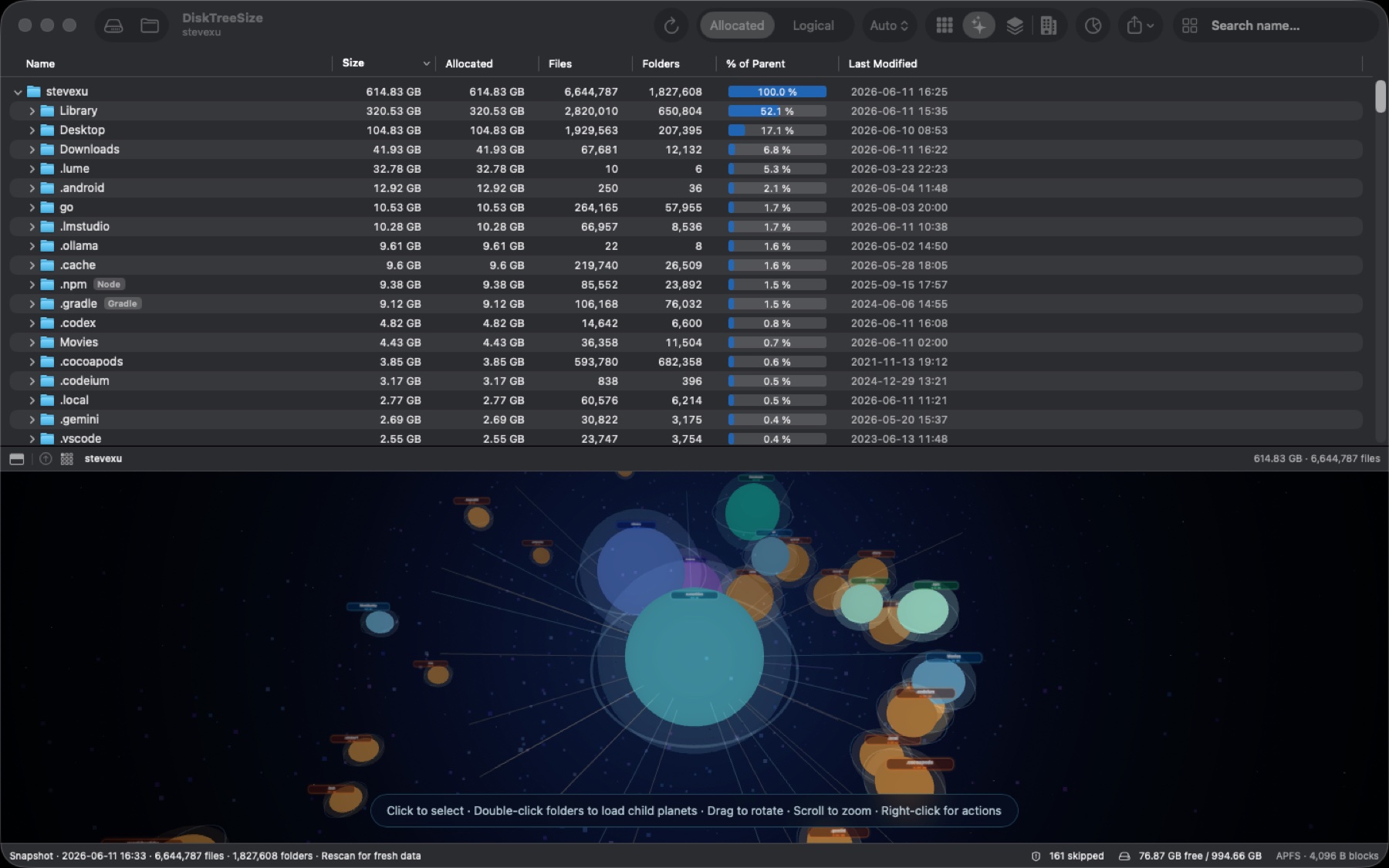Screen dimensions: 1389x868
Task: Click stevexu's 100.0 % progress bar
Action: 777,92
